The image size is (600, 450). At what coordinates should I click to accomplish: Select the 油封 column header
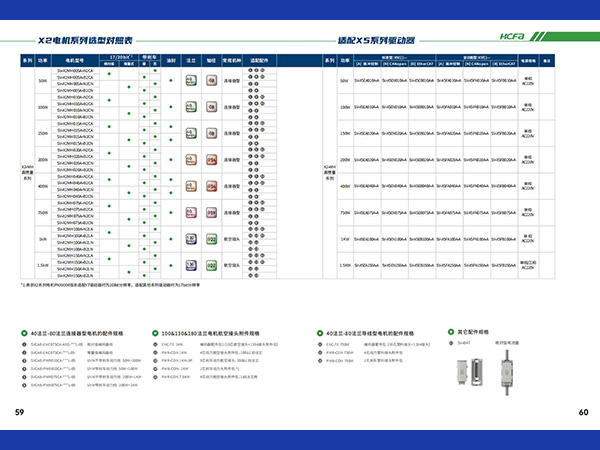171,61
